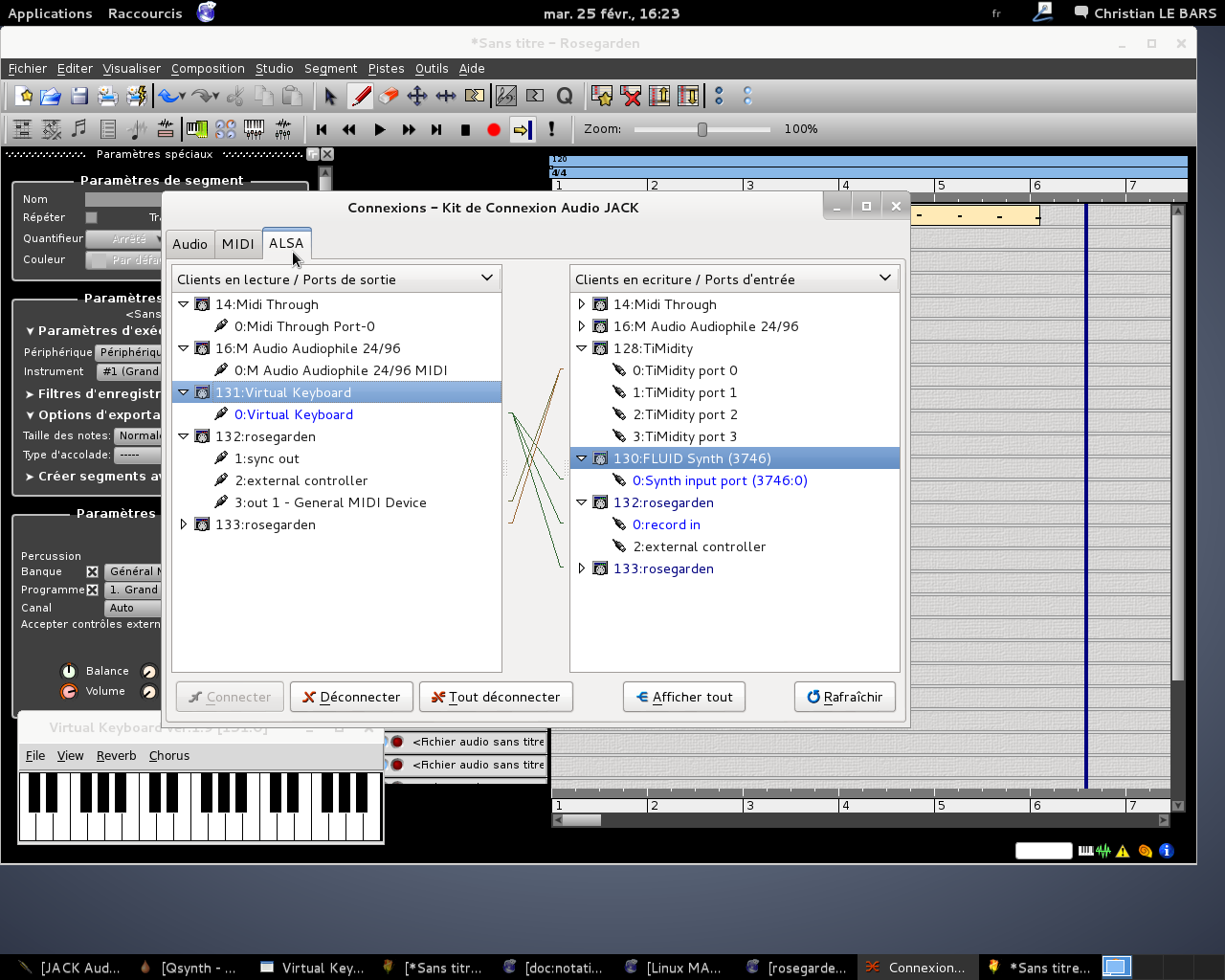Click the arrow select tool

tap(330, 96)
